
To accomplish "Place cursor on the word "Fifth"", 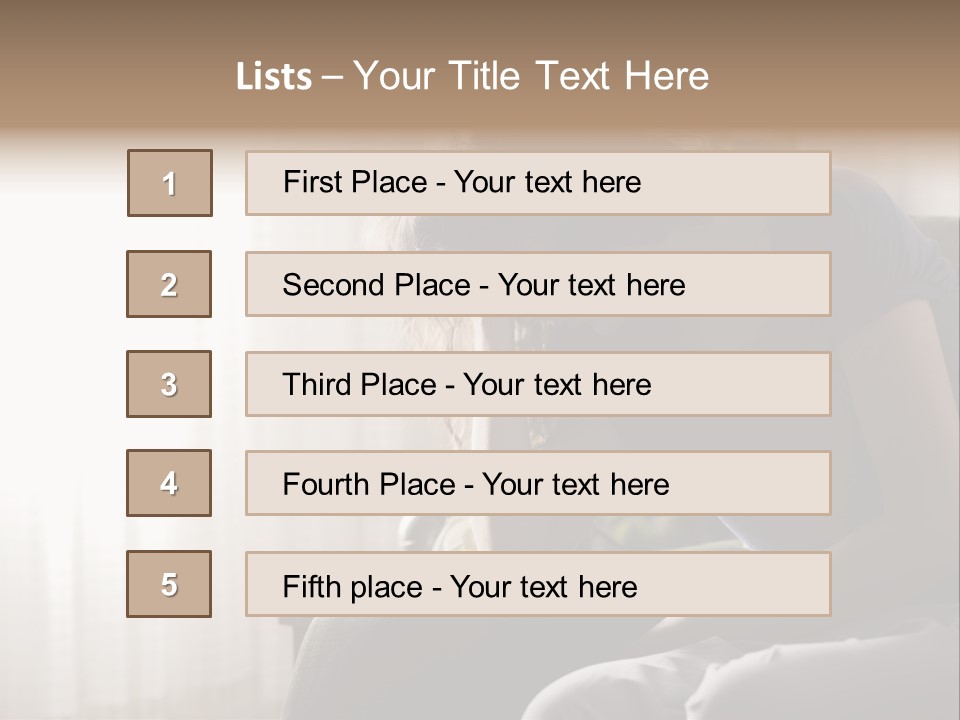I will click(x=313, y=586).
